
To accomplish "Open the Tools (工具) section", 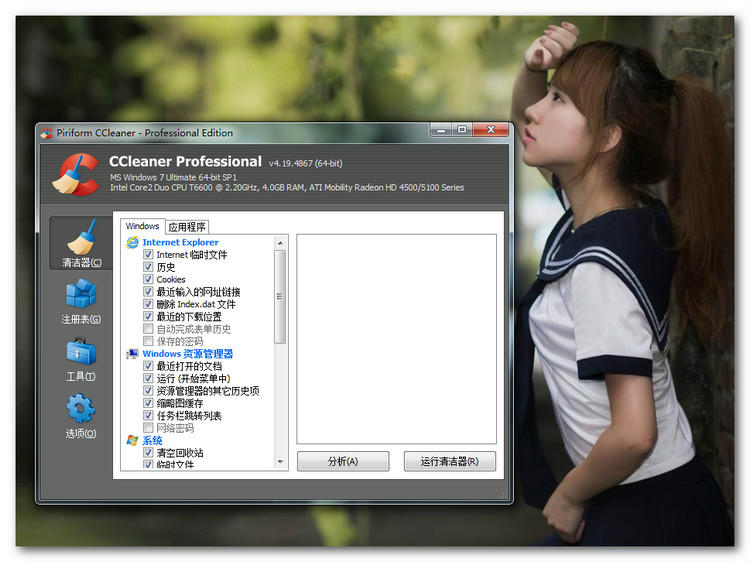I will (x=81, y=359).
